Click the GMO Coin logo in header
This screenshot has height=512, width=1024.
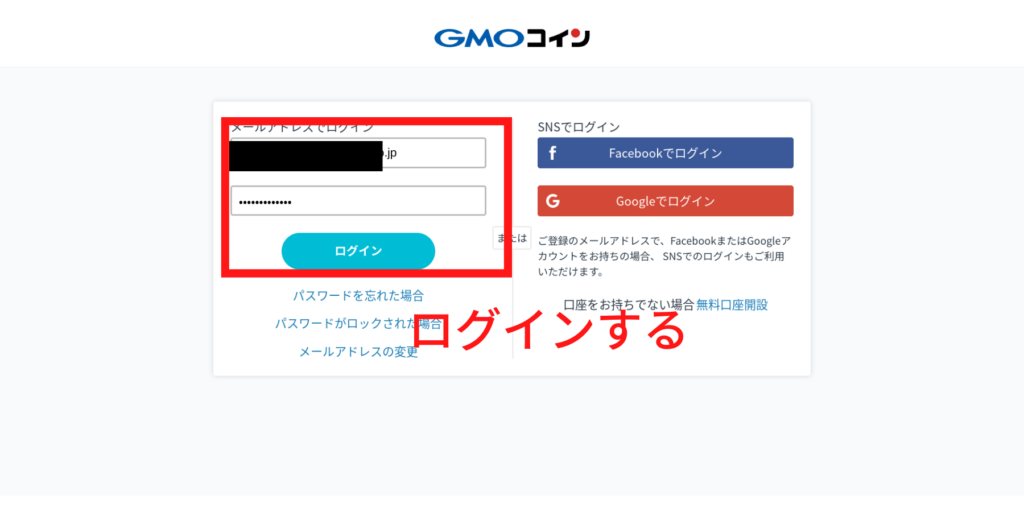512,38
